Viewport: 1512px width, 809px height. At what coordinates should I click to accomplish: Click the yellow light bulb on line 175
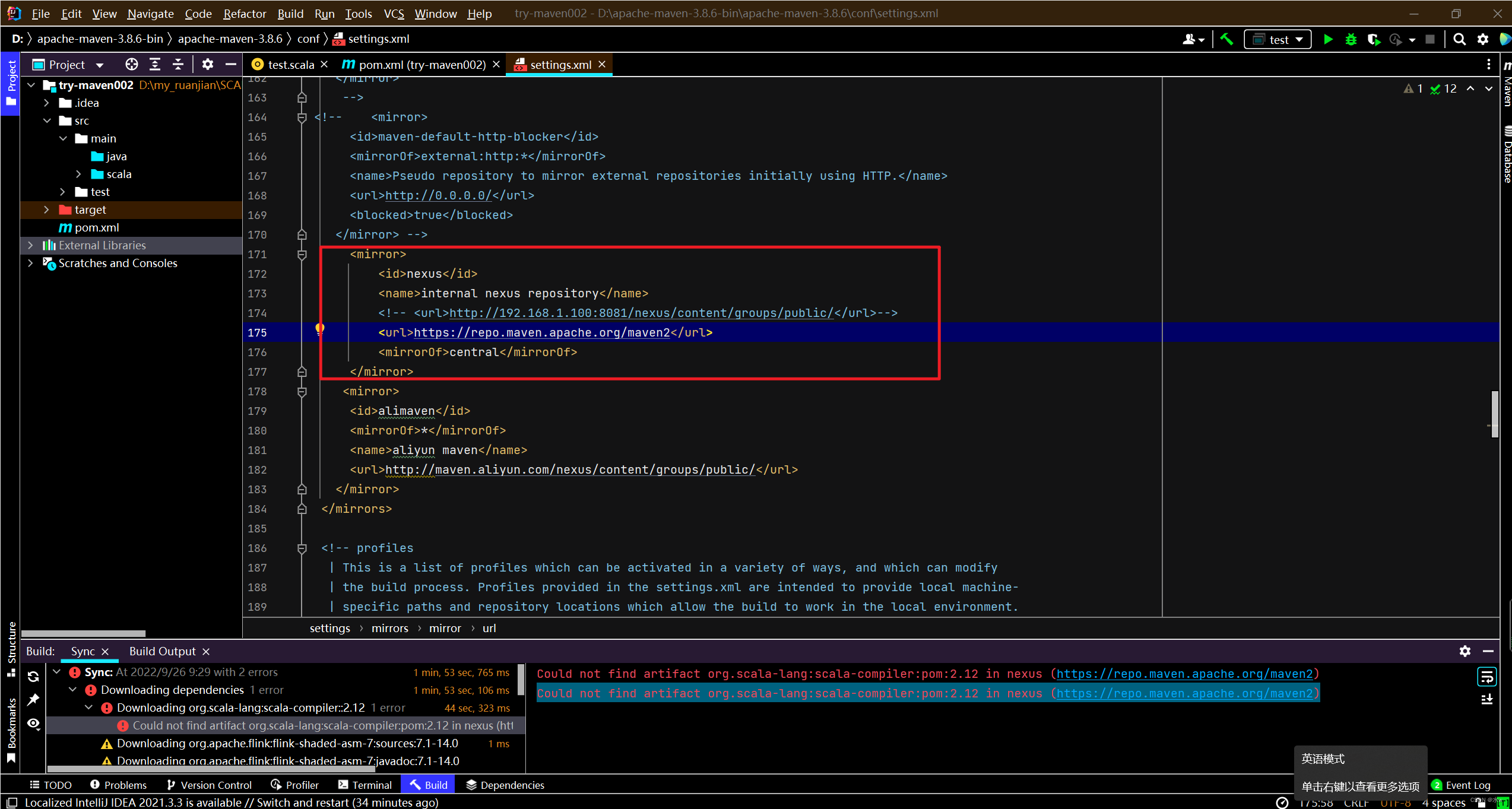320,329
